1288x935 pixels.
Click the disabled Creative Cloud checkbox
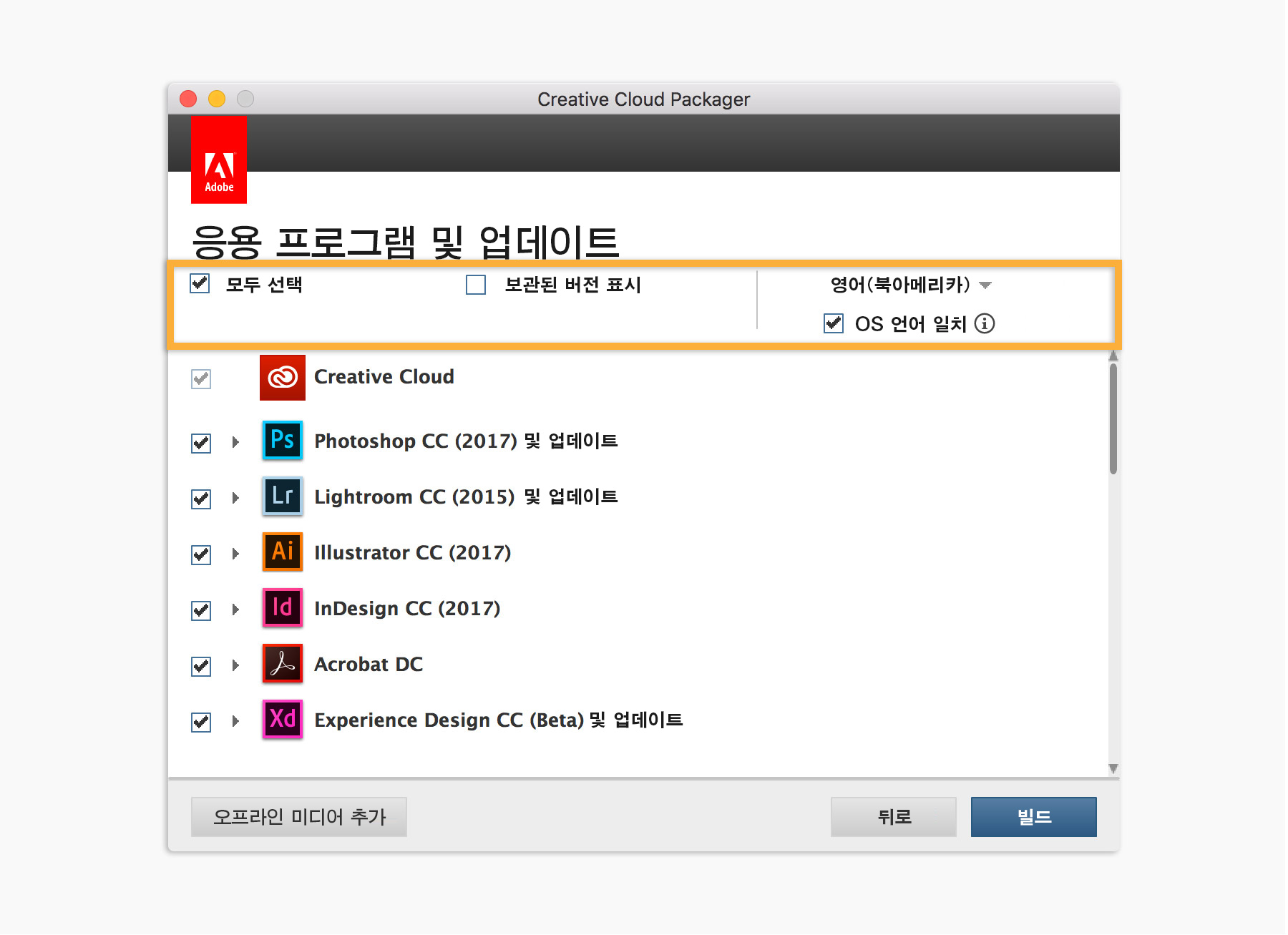click(201, 378)
